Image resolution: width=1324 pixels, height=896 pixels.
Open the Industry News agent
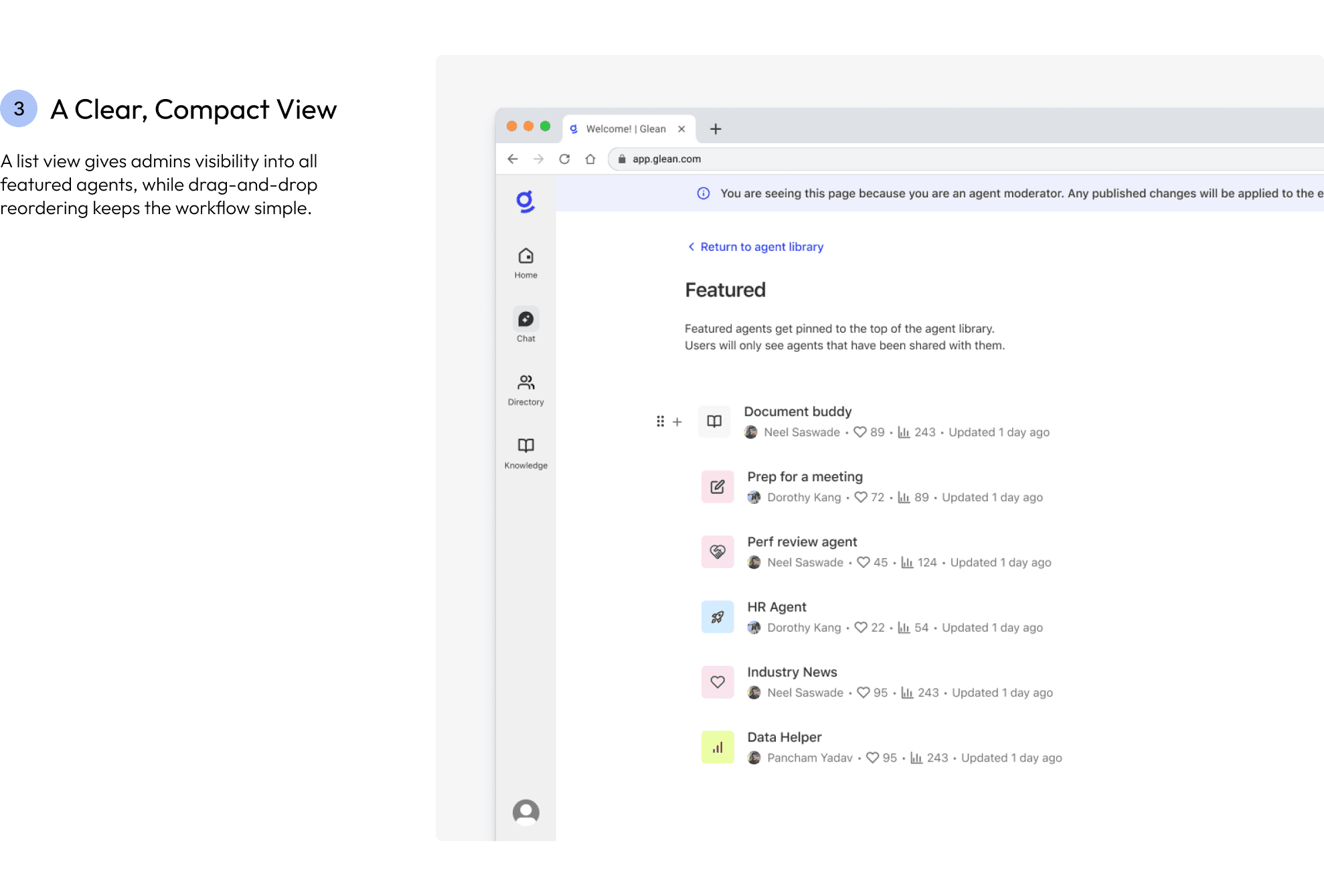792,672
